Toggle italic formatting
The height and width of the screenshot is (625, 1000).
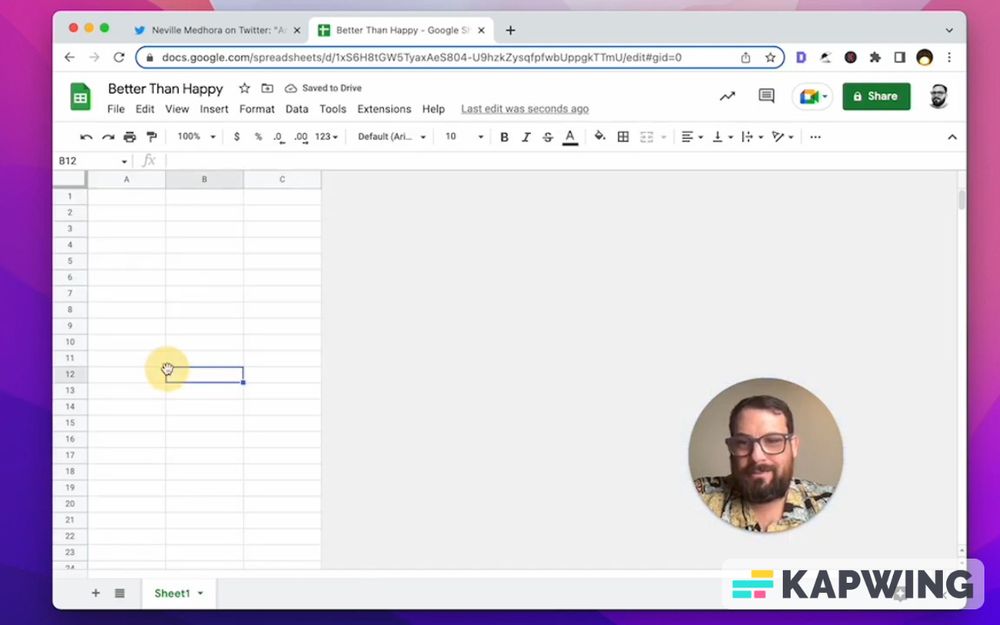coord(526,137)
